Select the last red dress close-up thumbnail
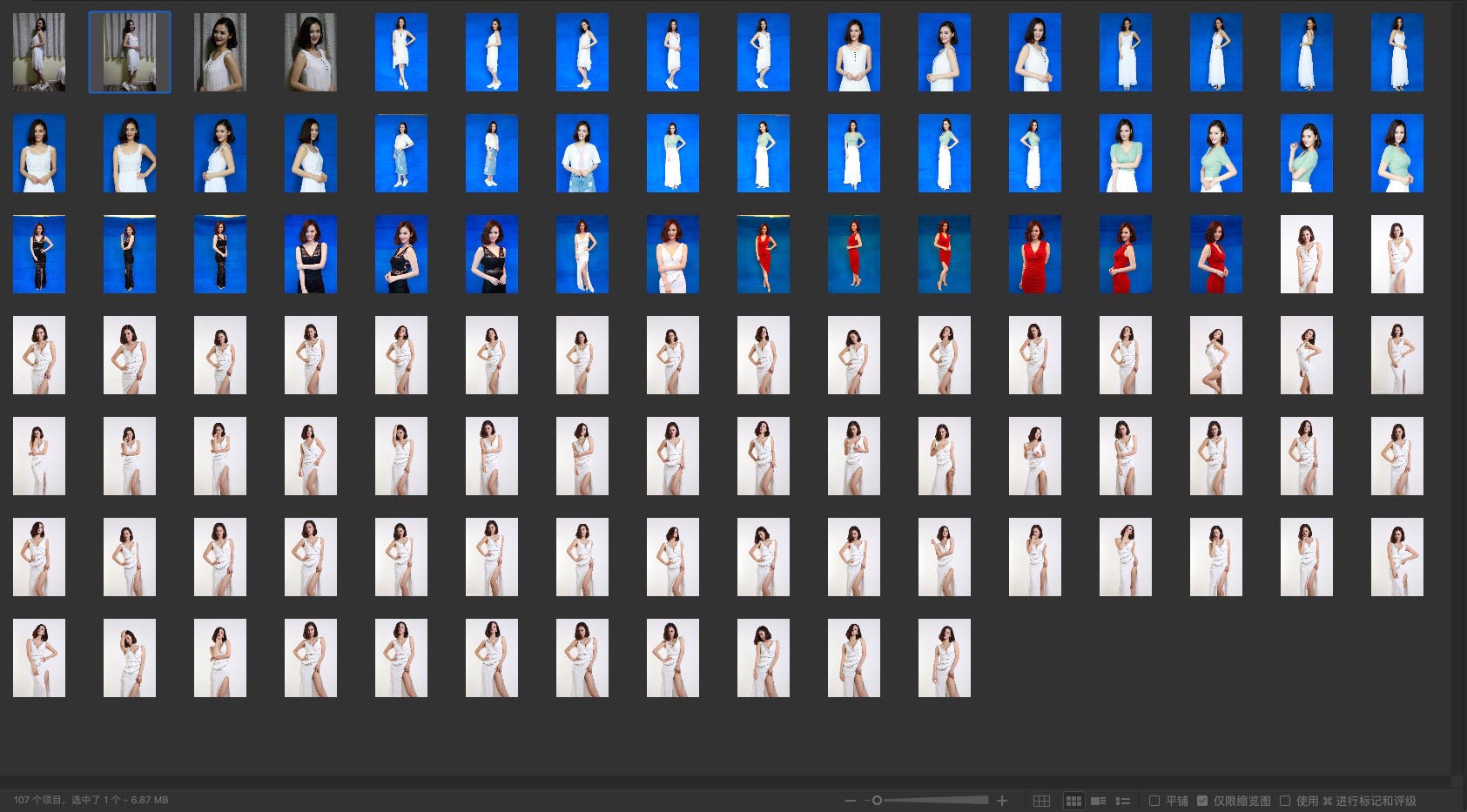The image size is (1467, 812). tap(1216, 254)
